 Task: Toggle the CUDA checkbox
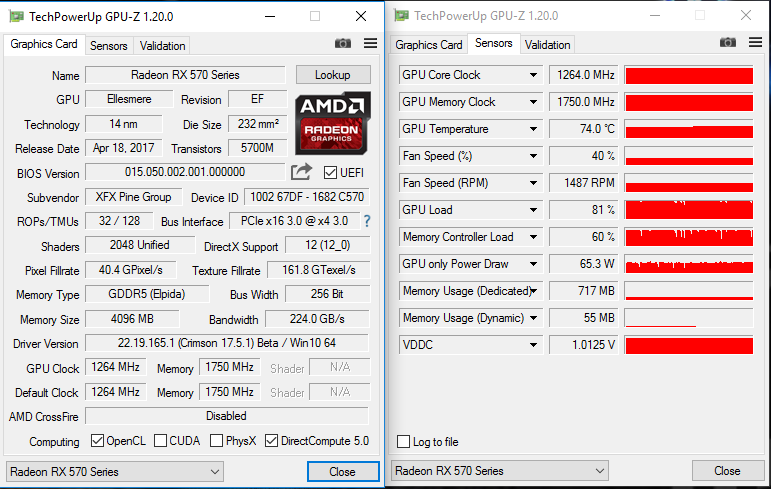click(x=160, y=441)
